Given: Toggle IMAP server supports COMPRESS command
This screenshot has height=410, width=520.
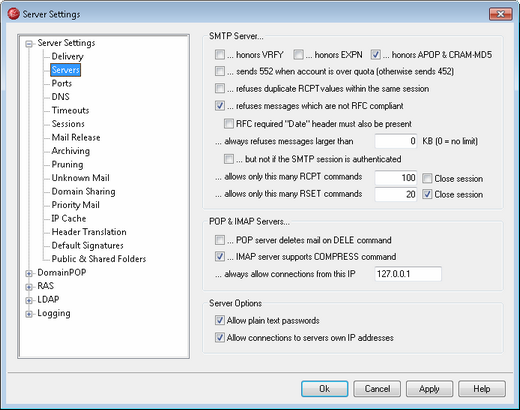Looking at the screenshot, I should coord(220,256).
